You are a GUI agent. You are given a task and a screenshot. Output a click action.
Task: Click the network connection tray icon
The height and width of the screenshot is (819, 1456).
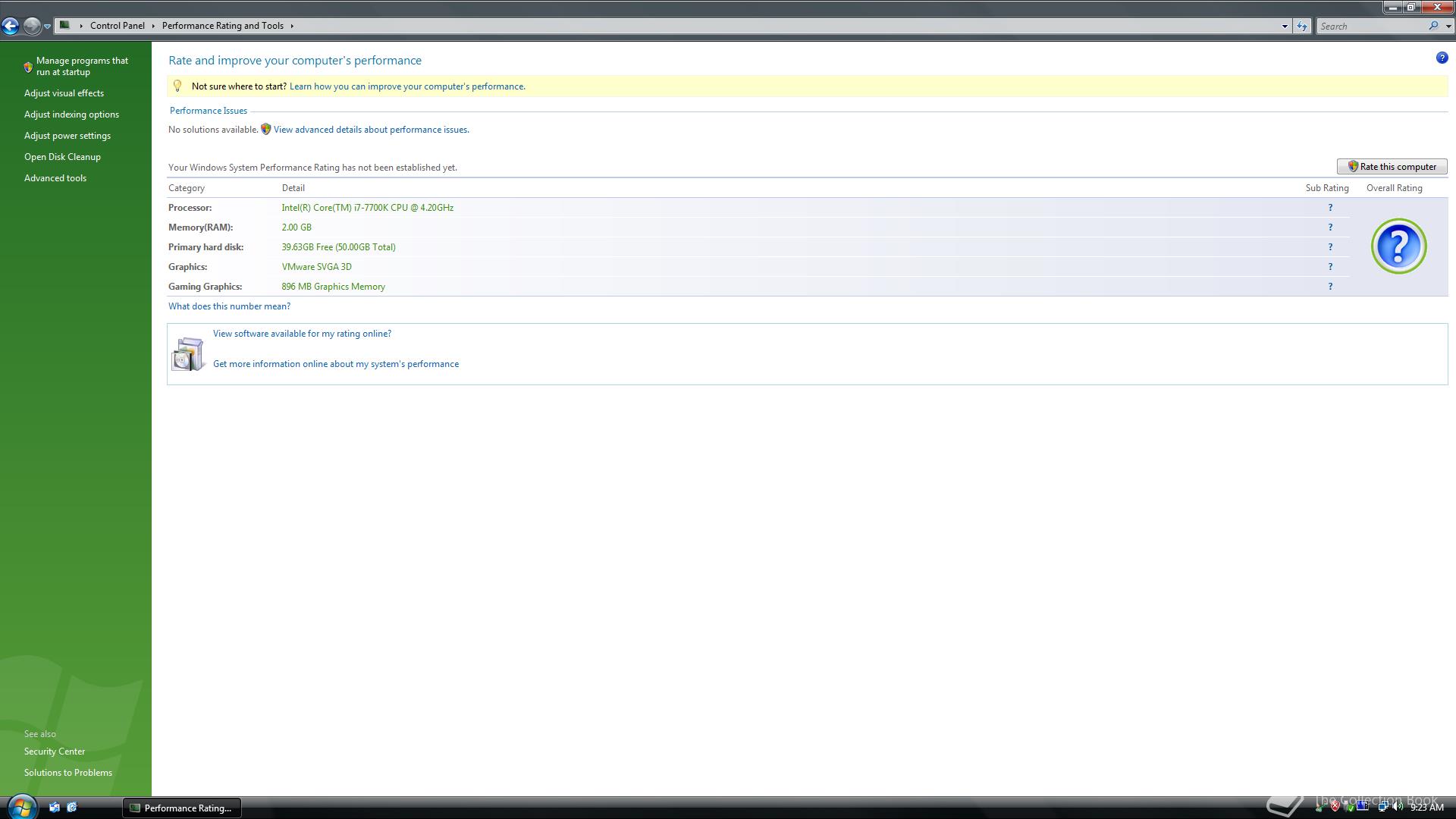tap(1382, 806)
